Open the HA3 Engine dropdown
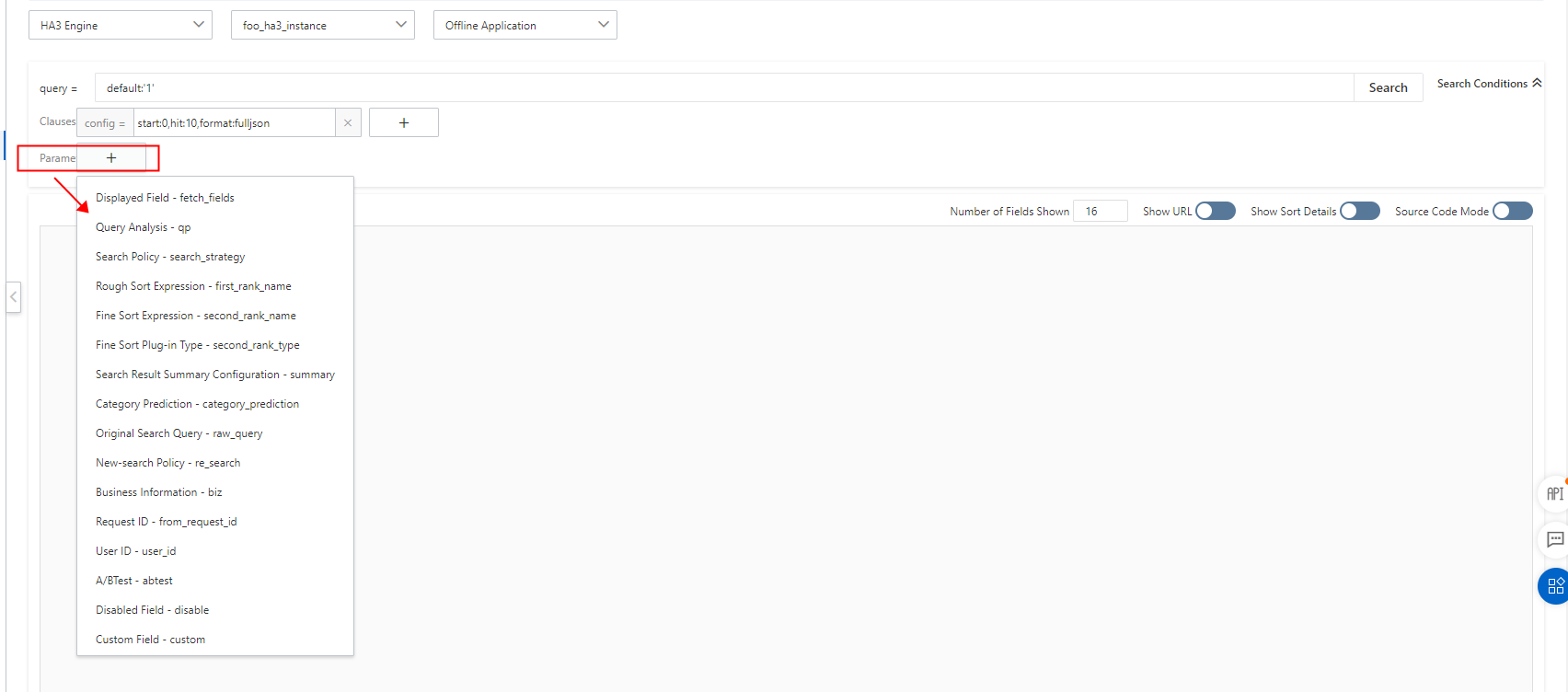 tap(121, 25)
